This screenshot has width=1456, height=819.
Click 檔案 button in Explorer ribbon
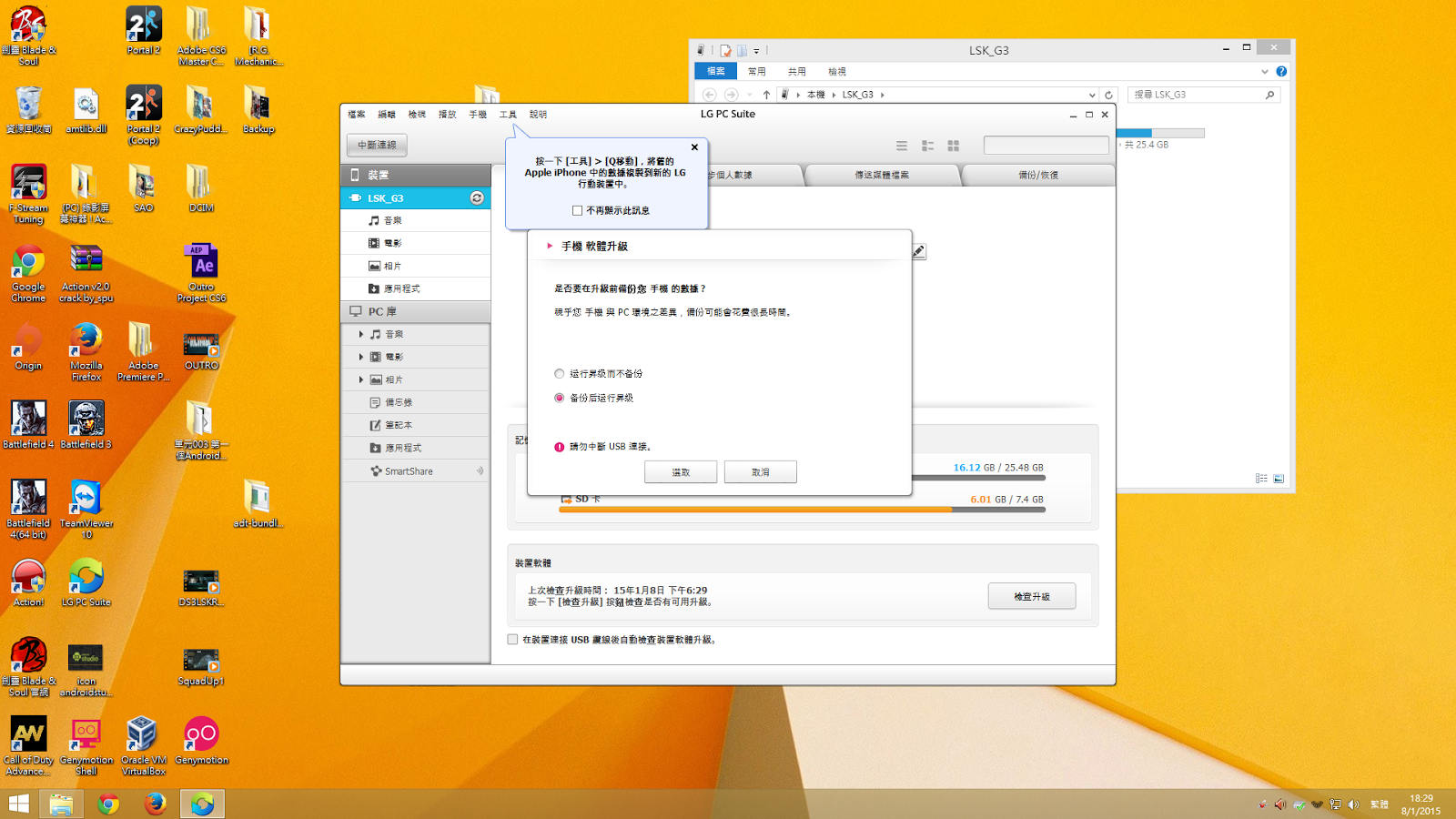tap(716, 71)
